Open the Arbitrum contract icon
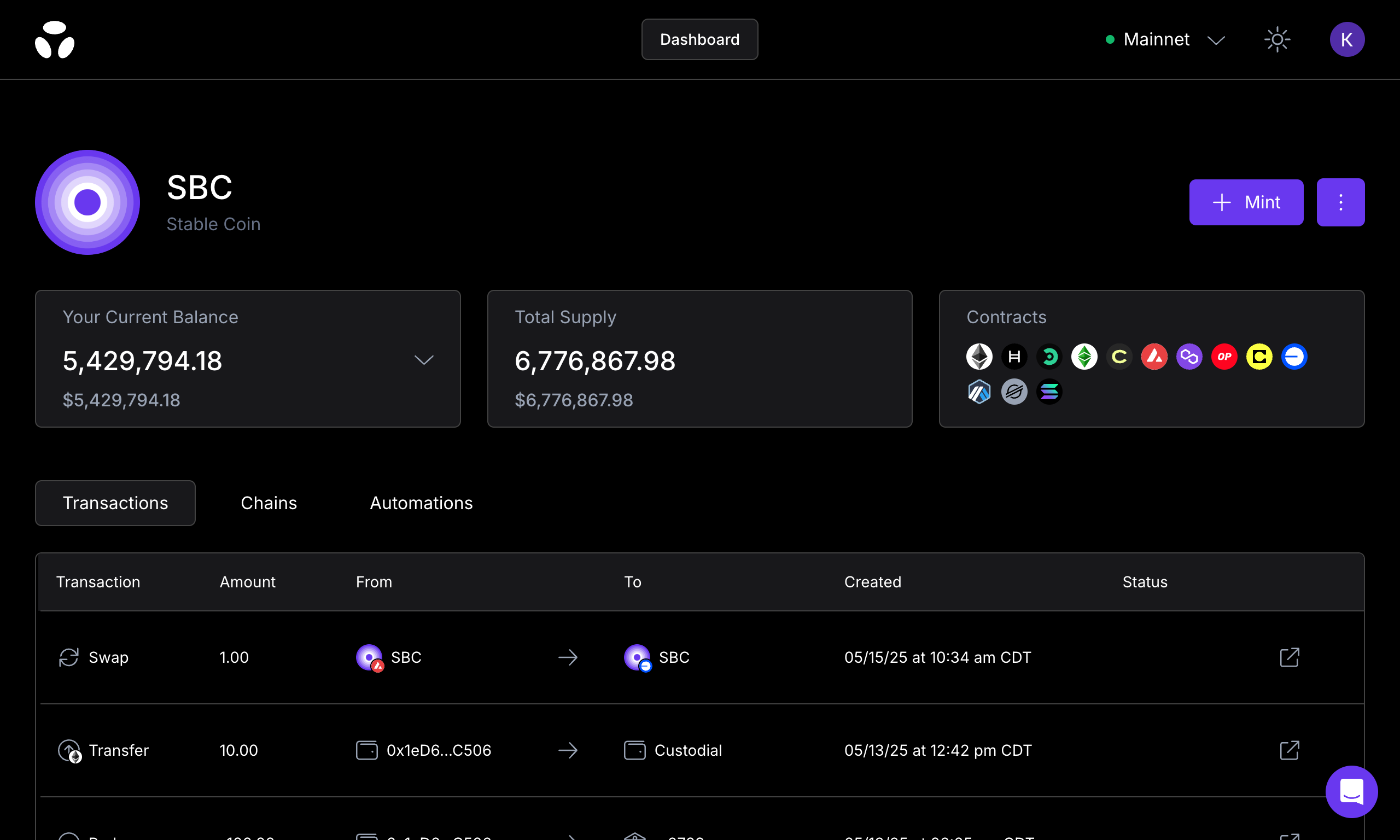The image size is (1400, 840). [x=979, y=392]
